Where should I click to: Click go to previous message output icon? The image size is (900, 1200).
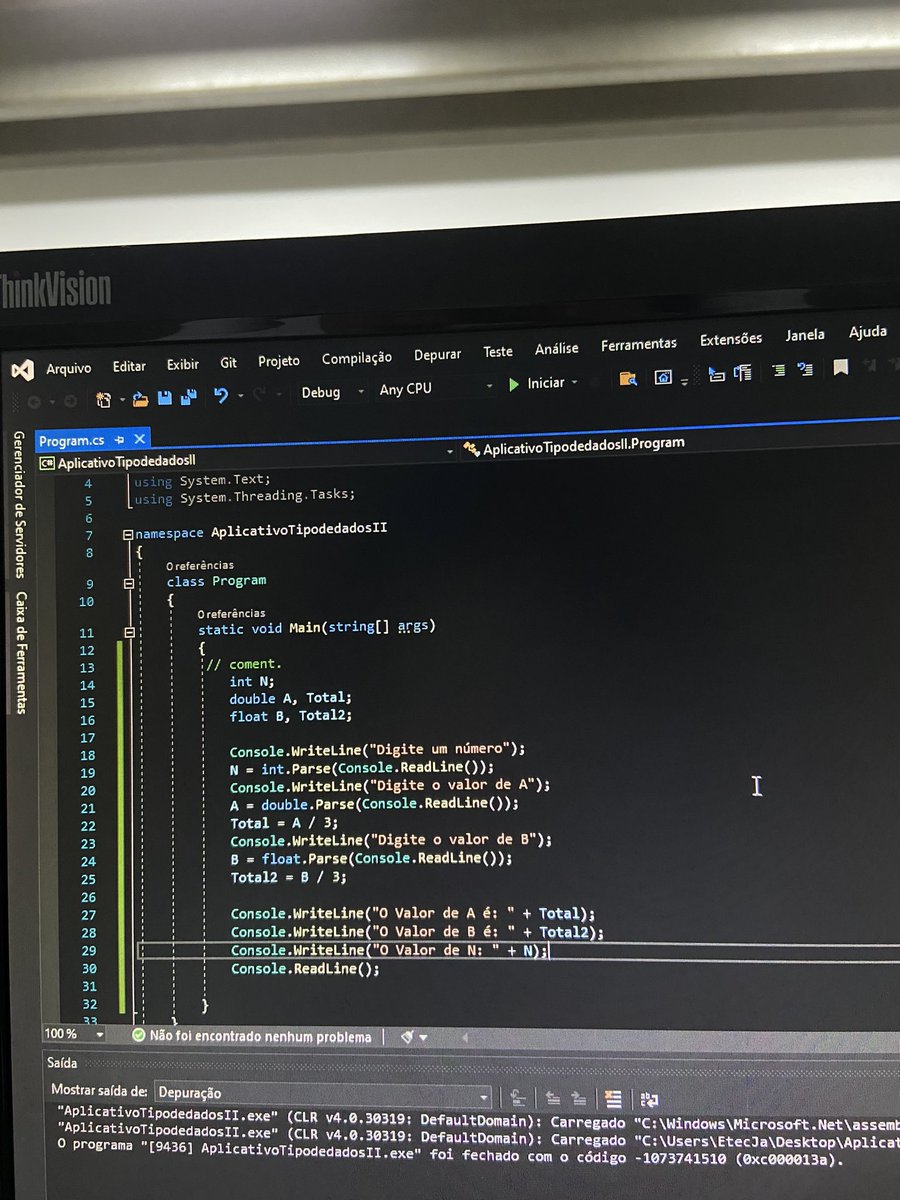coord(551,1097)
